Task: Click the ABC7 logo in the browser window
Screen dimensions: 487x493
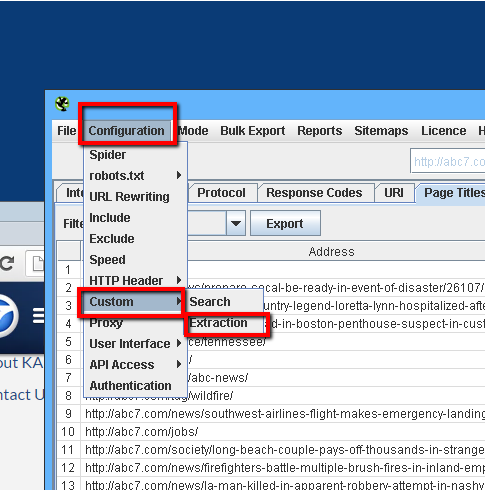Action: coord(7,315)
